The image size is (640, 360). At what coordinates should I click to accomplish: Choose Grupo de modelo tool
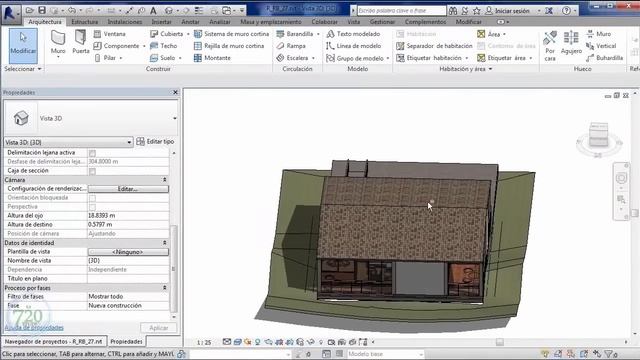click(355, 58)
